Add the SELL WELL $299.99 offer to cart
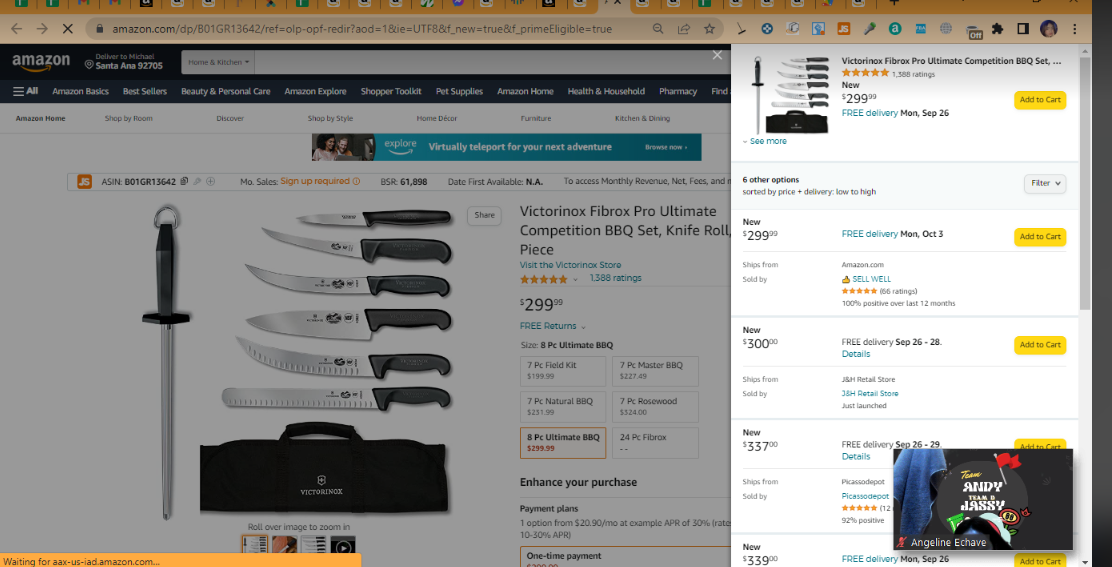The width and height of the screenshot is (1112, 567). (1040, 237)
